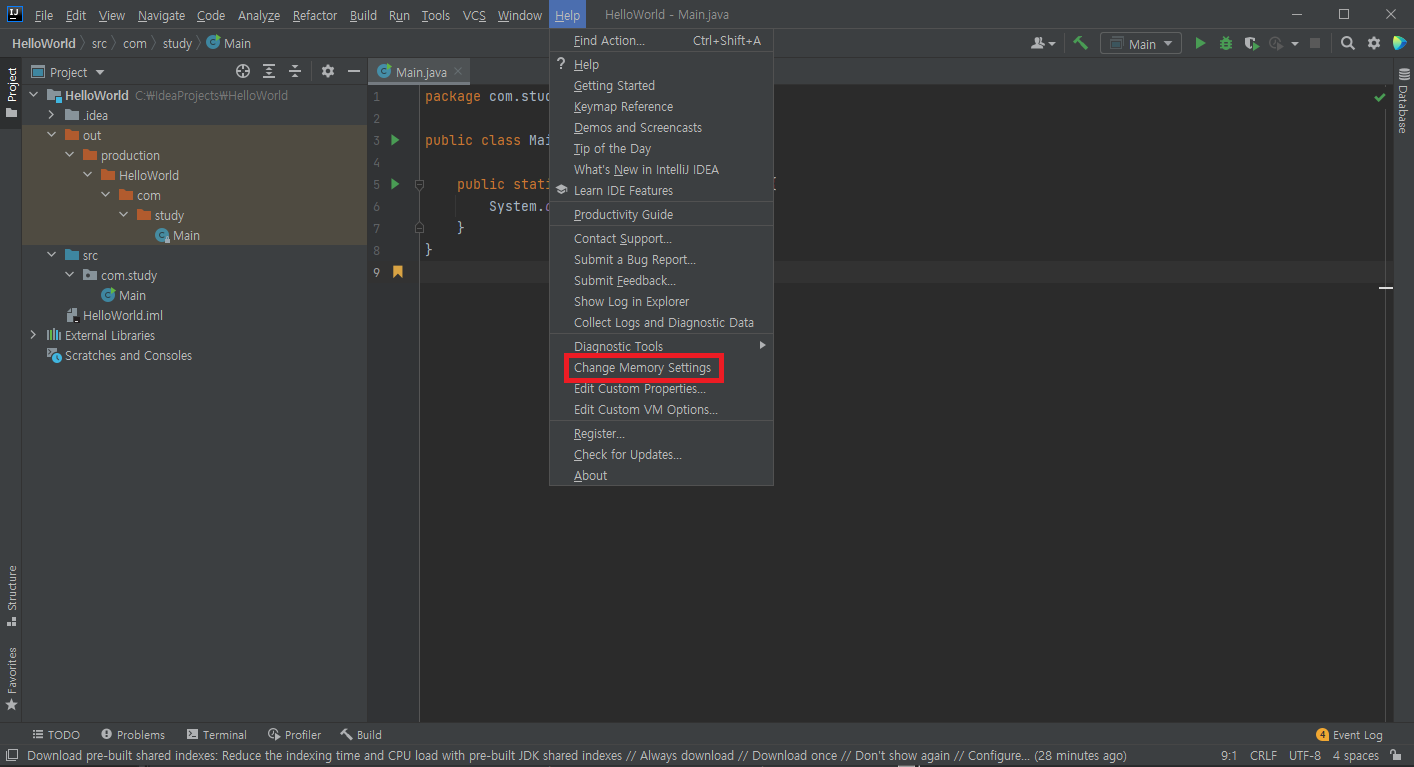Open the Profiler tool window
Image resolution: width=1414 pixels, height=767 pixels.
(294, 734)
